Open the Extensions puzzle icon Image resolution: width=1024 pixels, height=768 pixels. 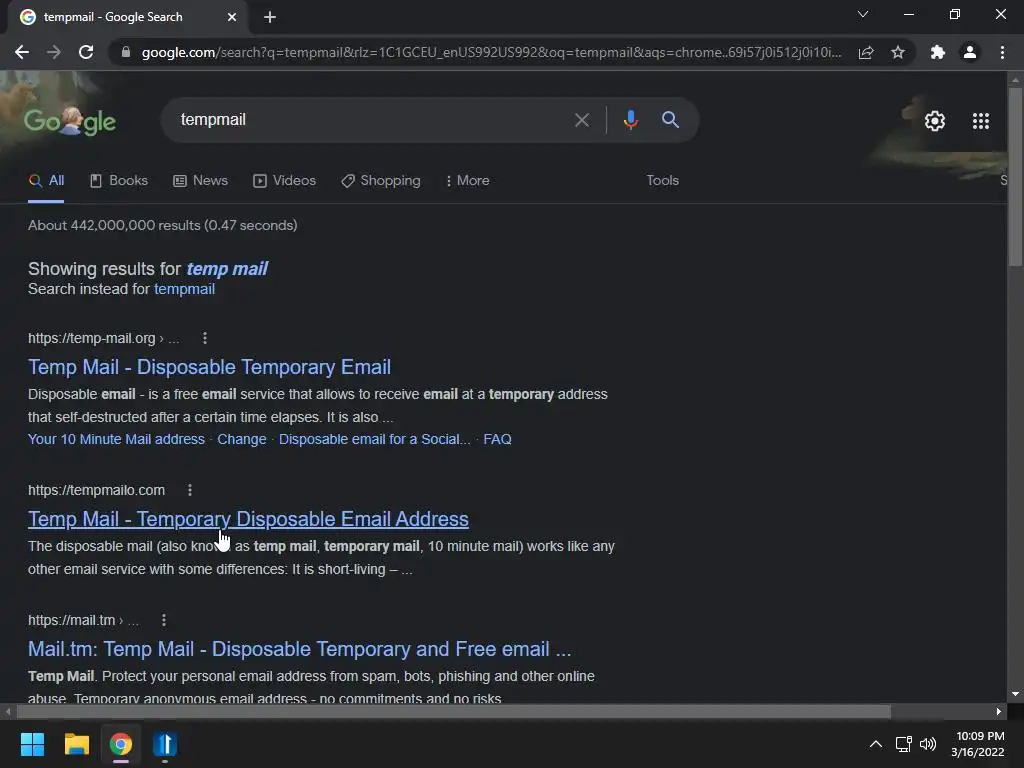(938, 52)
